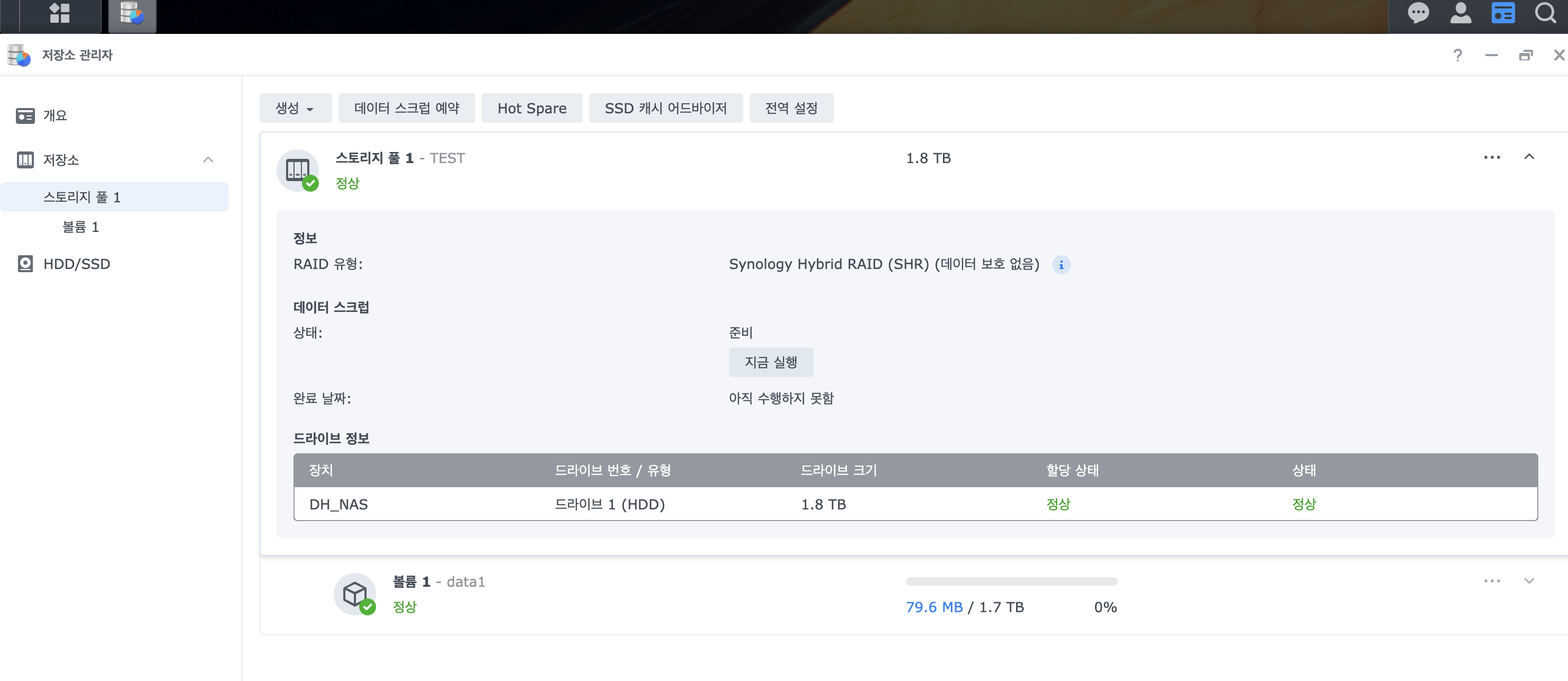The height and width of the screenshot is (681, 1568).
Task: Click the Volume 1 usage progress bar
Action: (x=1011, y=582)
